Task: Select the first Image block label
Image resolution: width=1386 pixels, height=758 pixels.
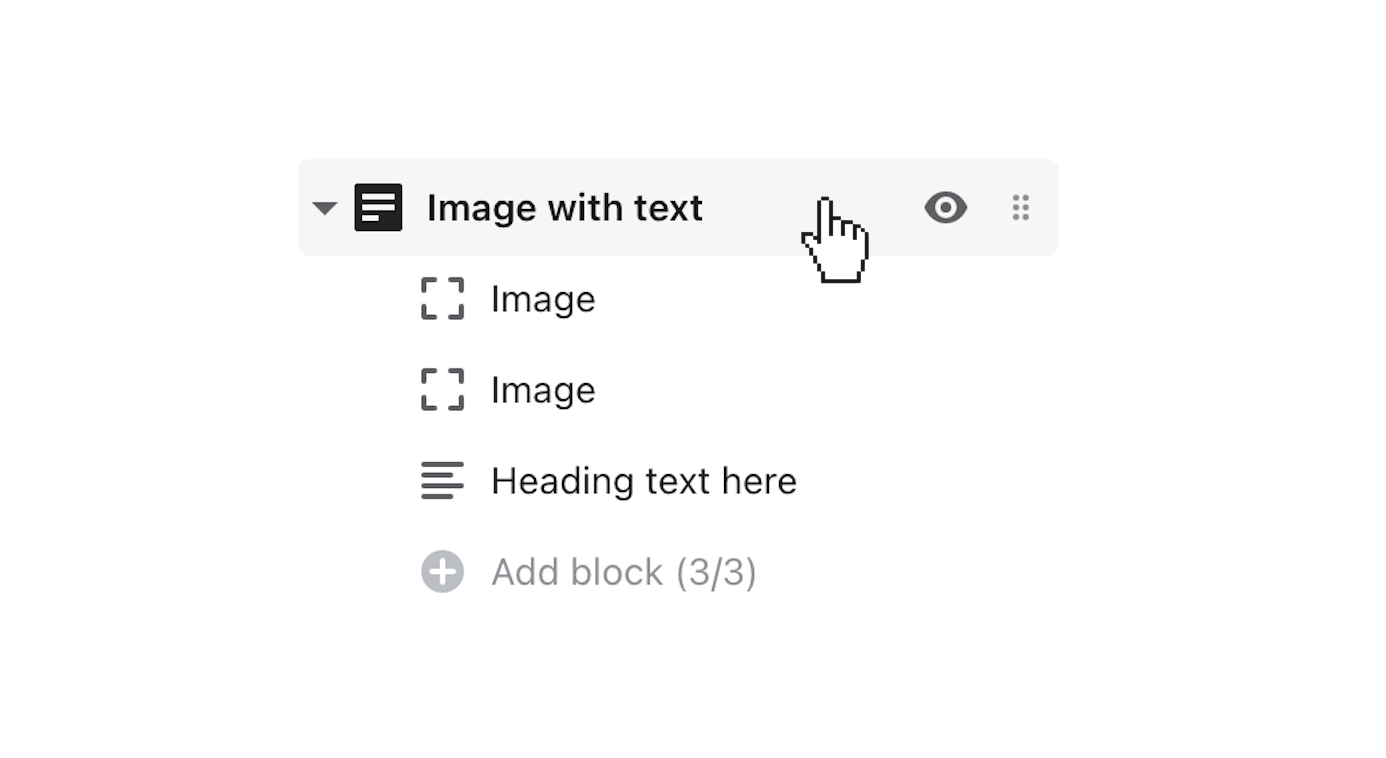Action: click(543, 299)
